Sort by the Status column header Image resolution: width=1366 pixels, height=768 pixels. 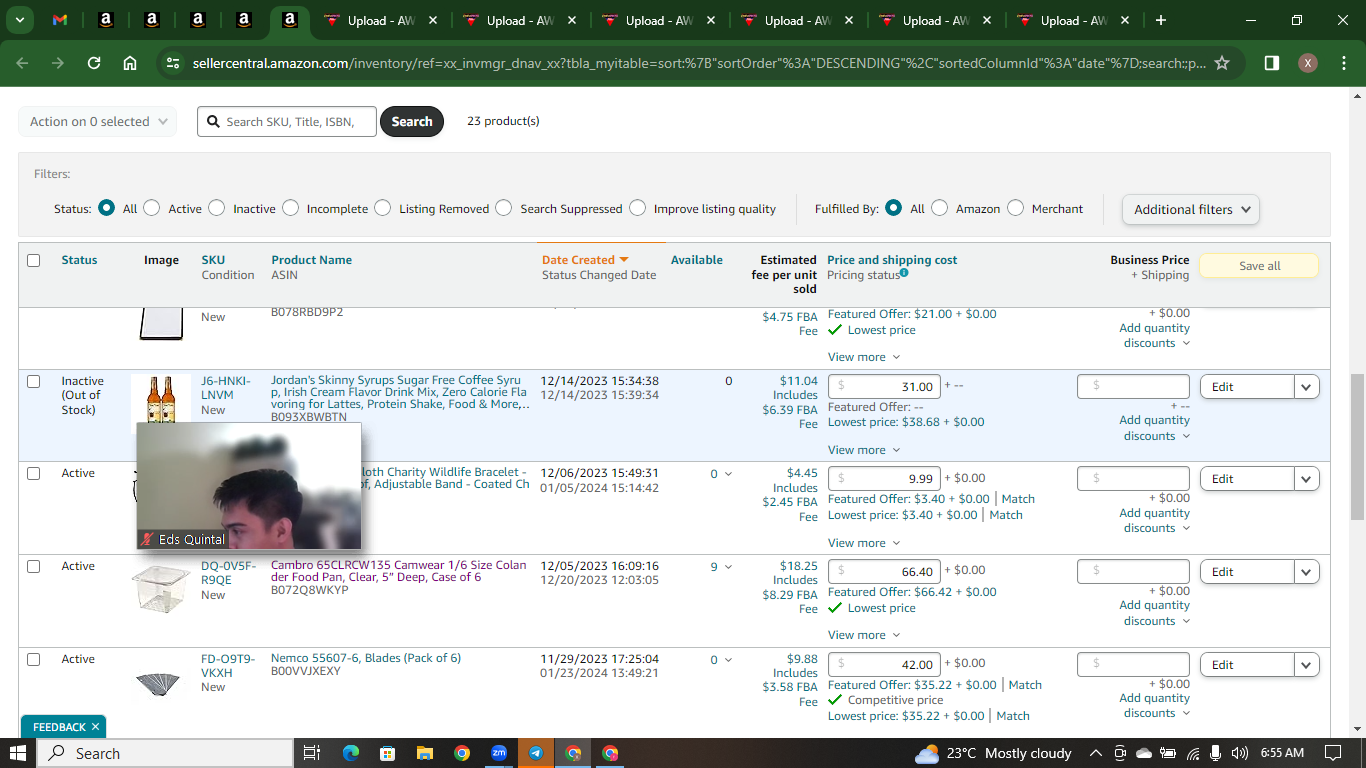[79, 260]
